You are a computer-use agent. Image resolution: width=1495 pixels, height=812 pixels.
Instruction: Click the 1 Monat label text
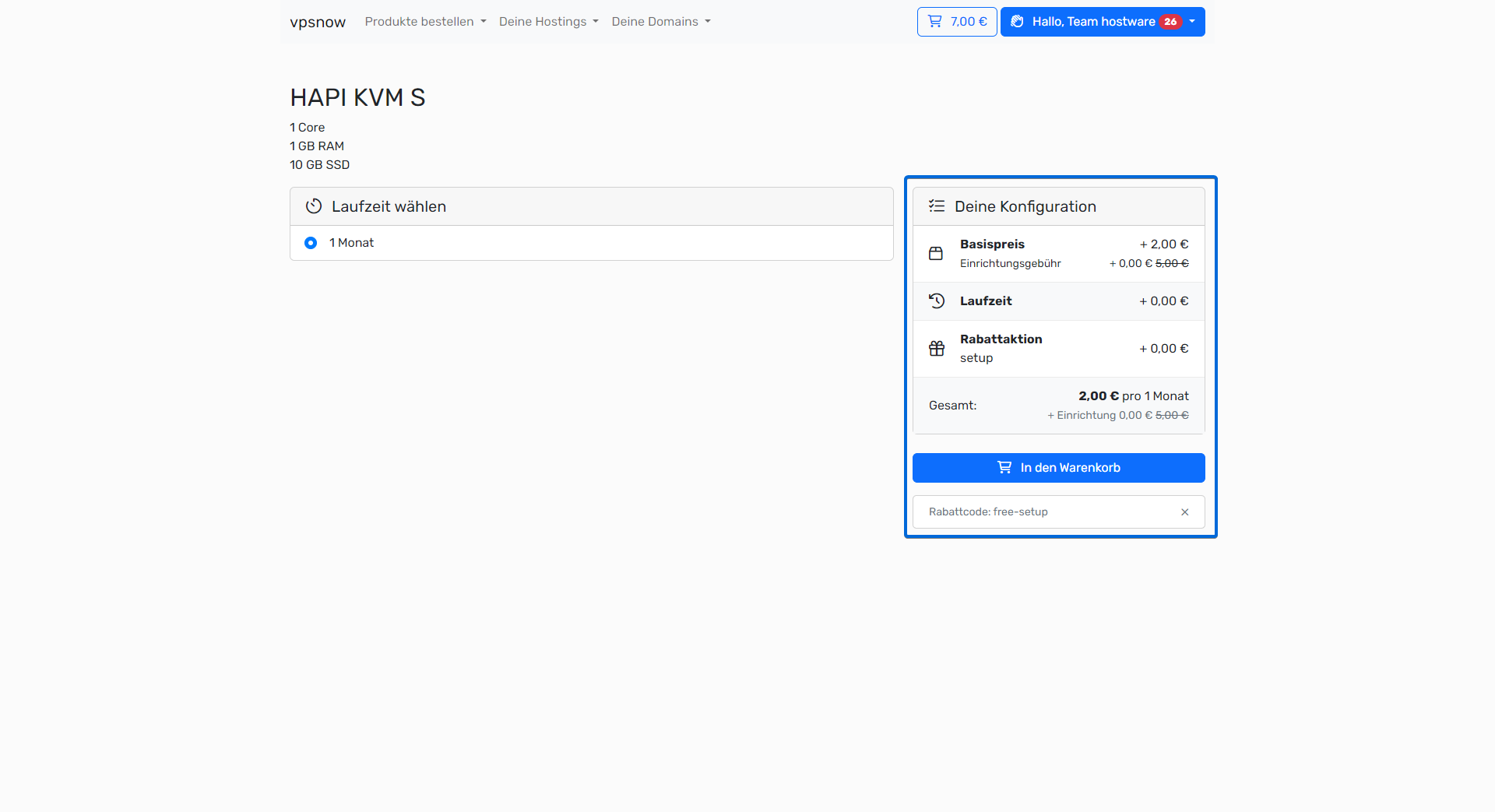coord(351,243)
